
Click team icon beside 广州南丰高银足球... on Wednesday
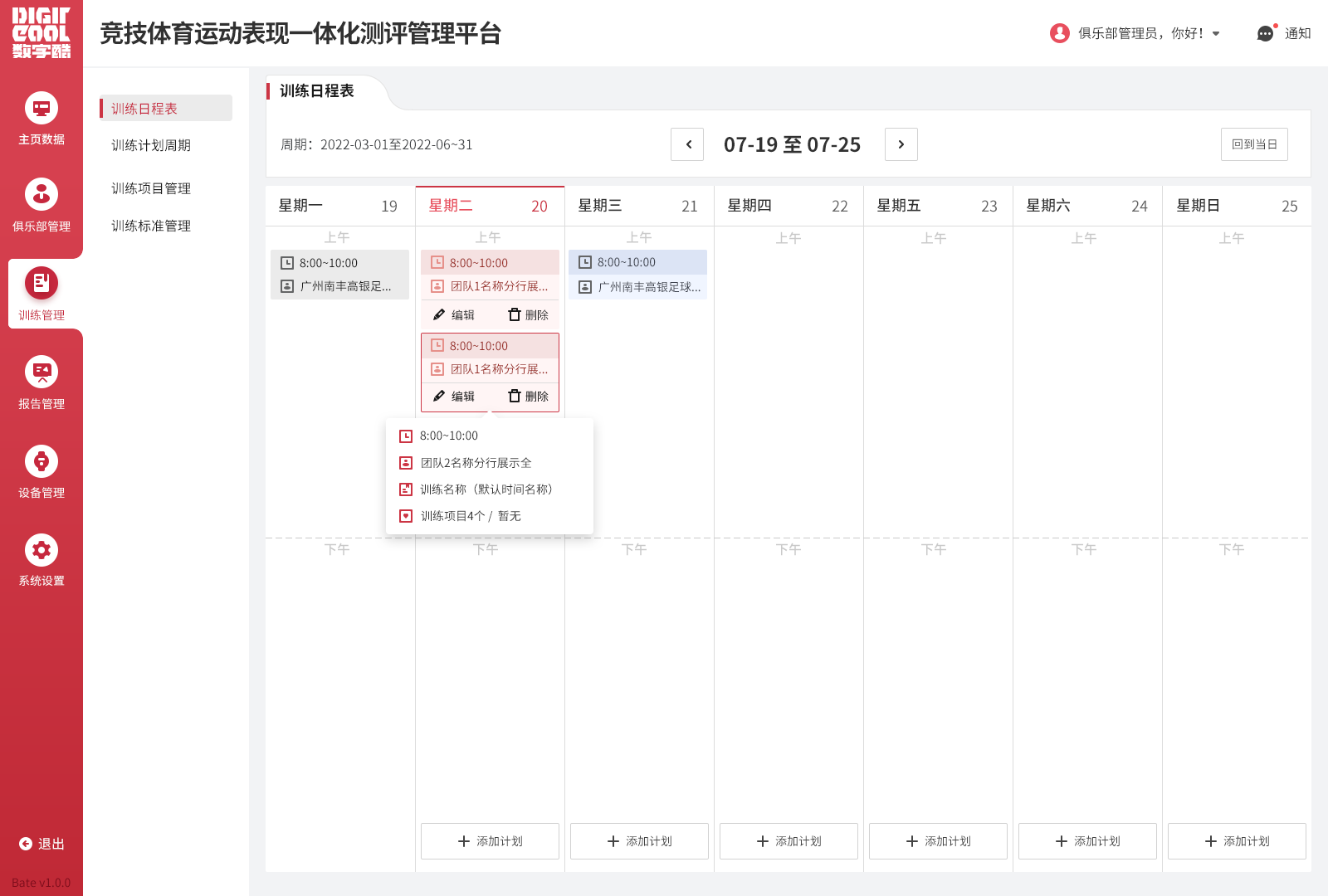tap(585, 287)
